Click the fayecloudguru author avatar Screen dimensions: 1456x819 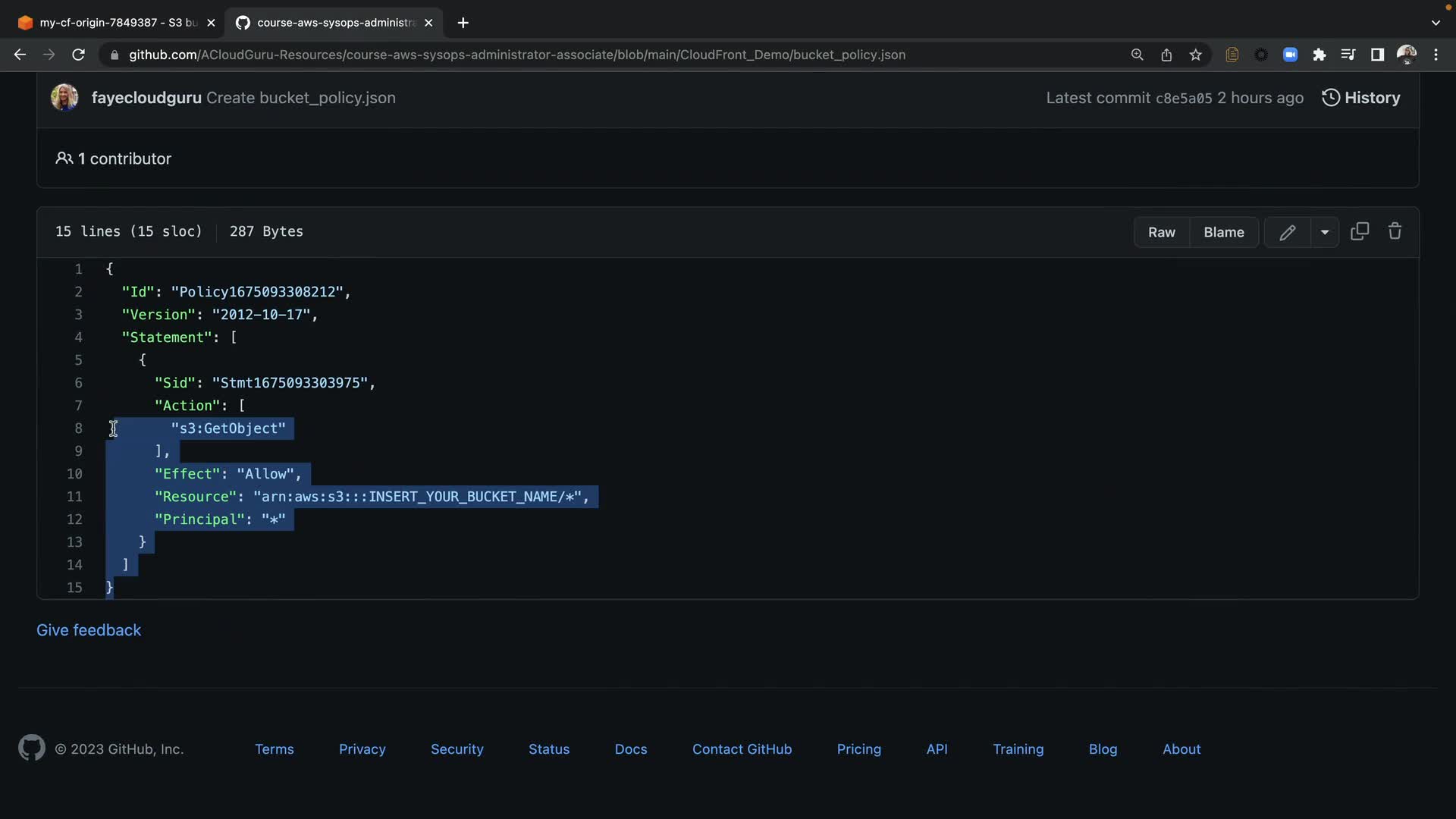64,98
